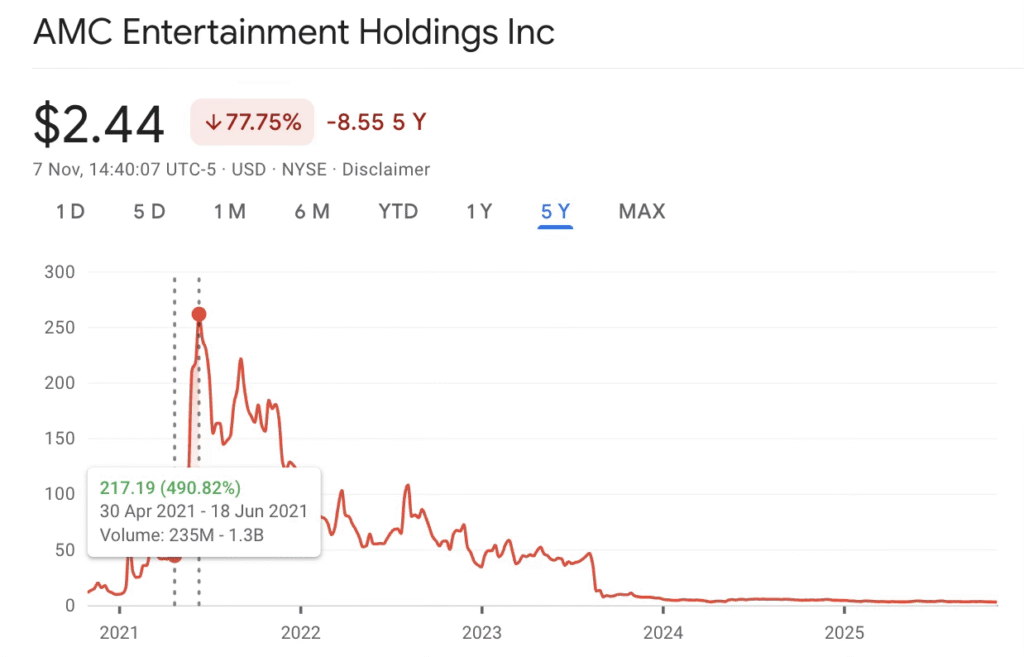1024x657 pixels.
Task: Click the 2023 label on x-axis
Action: click(x=482, y=632)
